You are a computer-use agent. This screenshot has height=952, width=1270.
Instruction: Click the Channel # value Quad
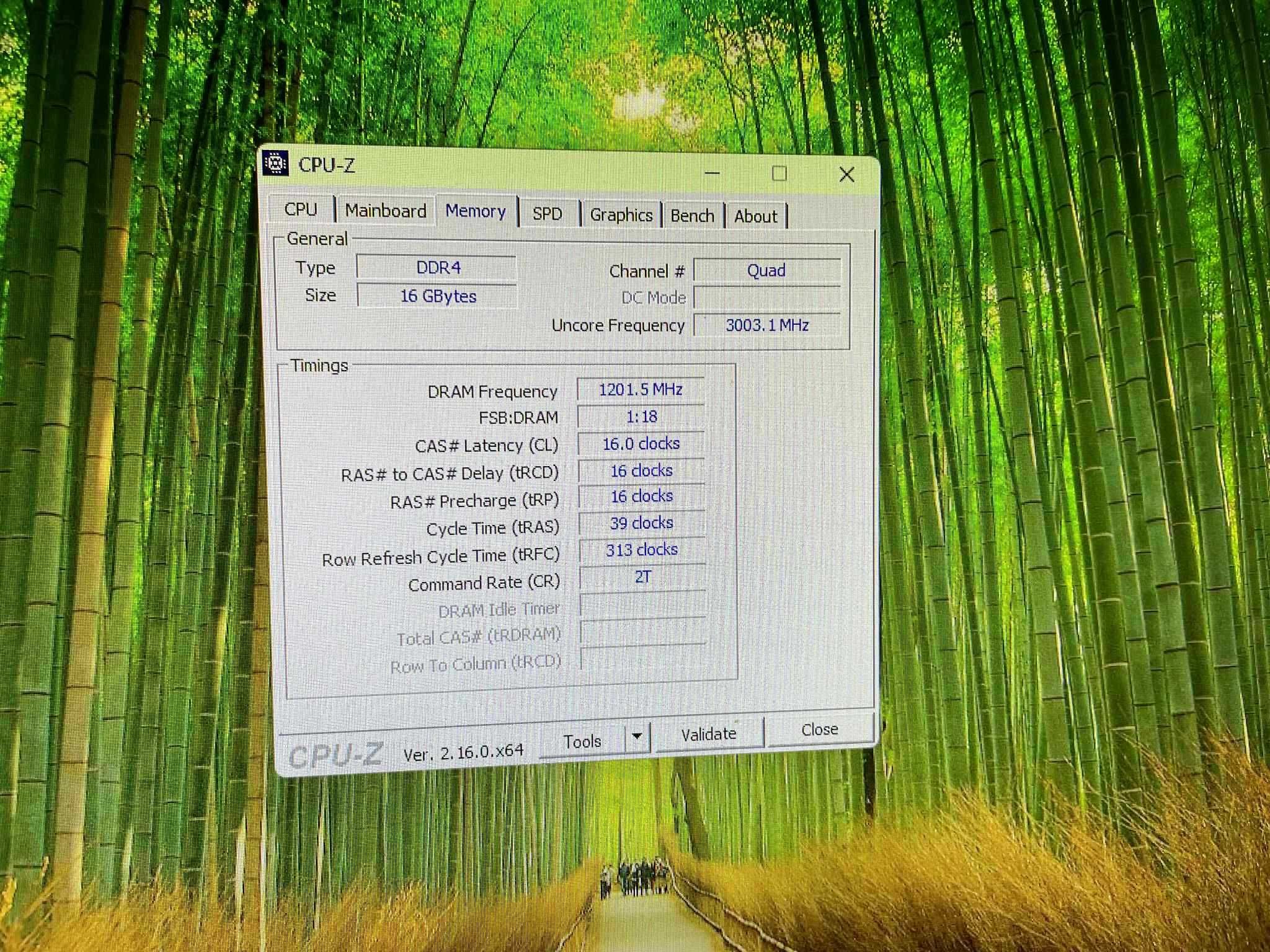(x=767, y=271)
